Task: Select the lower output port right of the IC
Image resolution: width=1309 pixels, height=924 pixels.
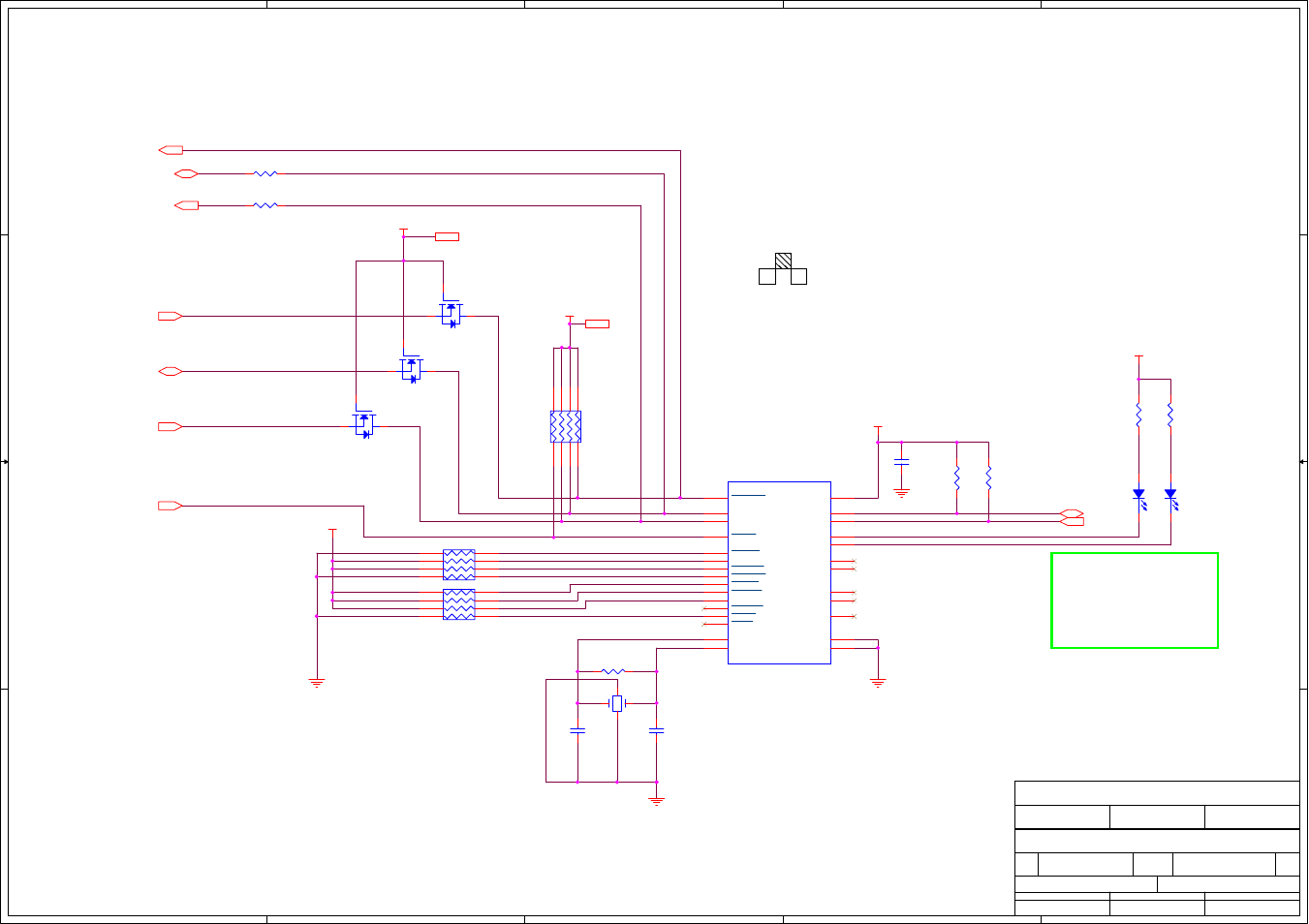Action: (x=1072, y=522)
